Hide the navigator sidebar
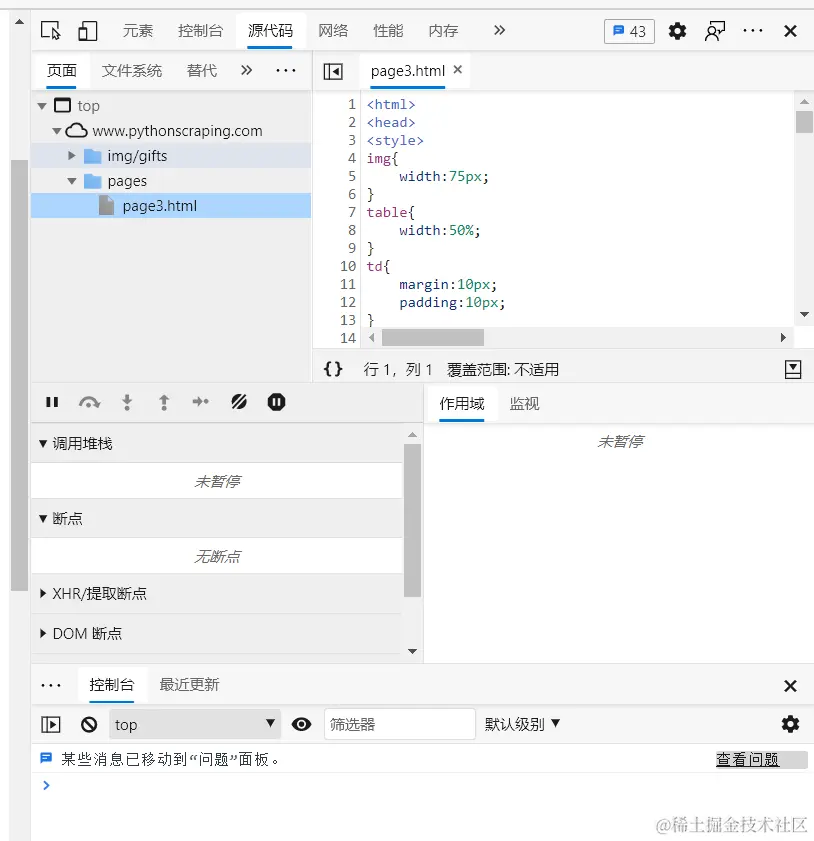Screen dimensions: 814x841 coord(333,71)
